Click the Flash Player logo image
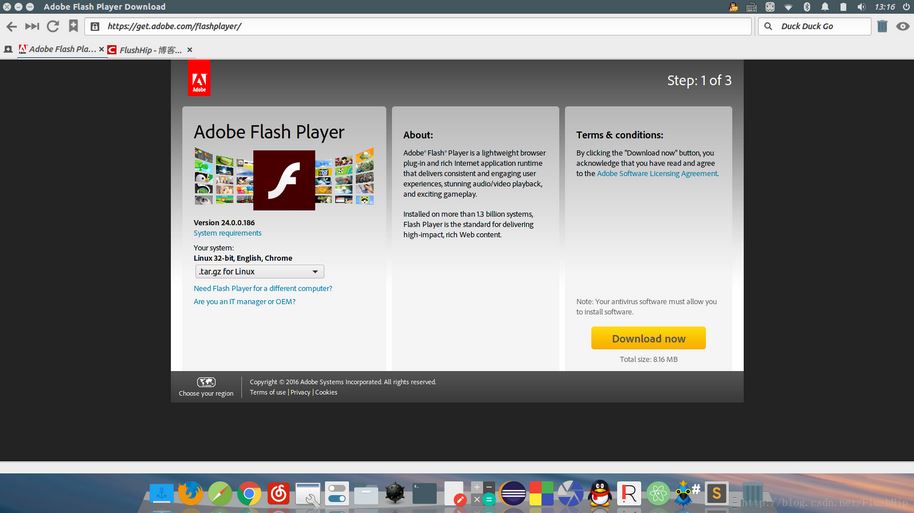This screenshot has width=914, height=513. pos(284,180)
